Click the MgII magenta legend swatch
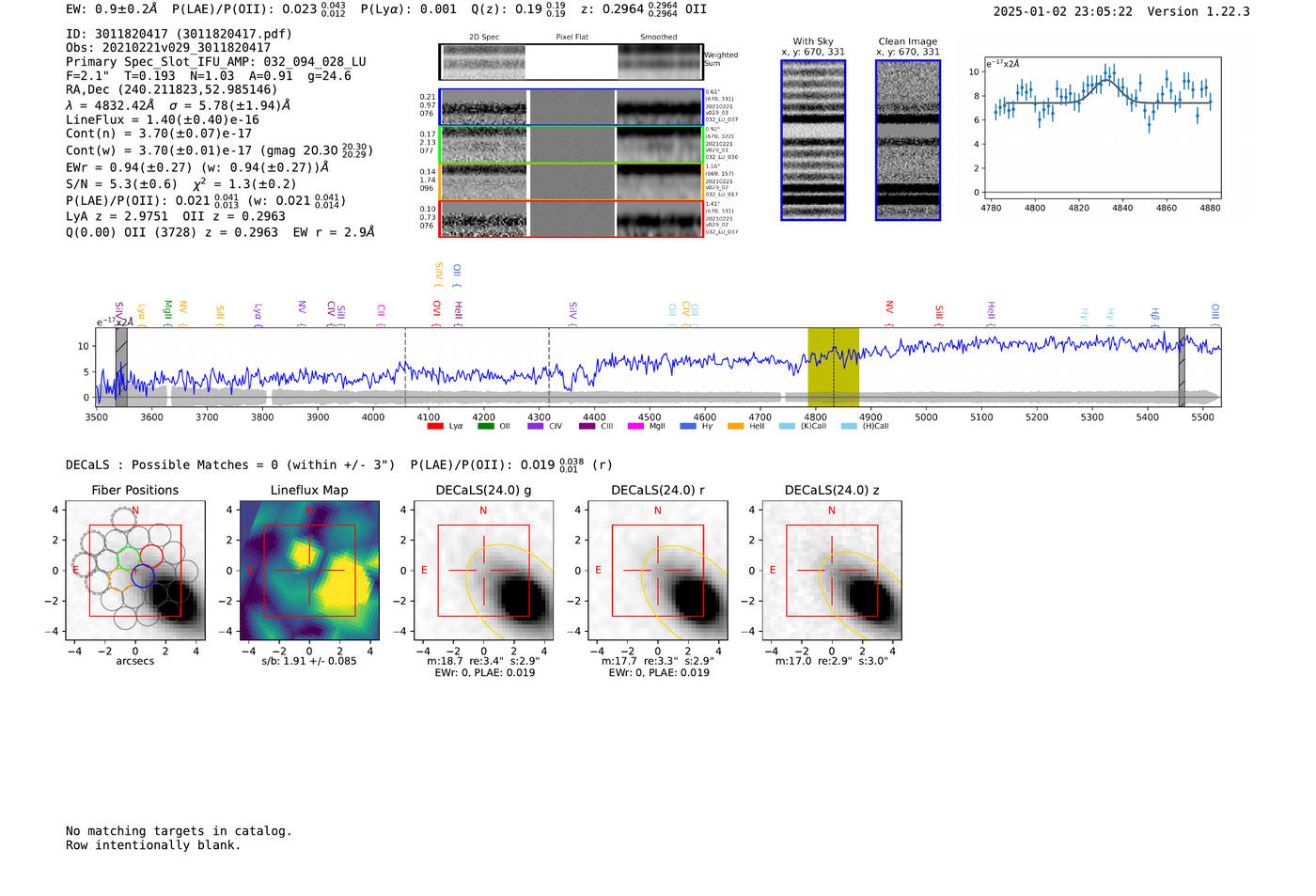This screenshot has height=896, width=1316. point(635,426)
